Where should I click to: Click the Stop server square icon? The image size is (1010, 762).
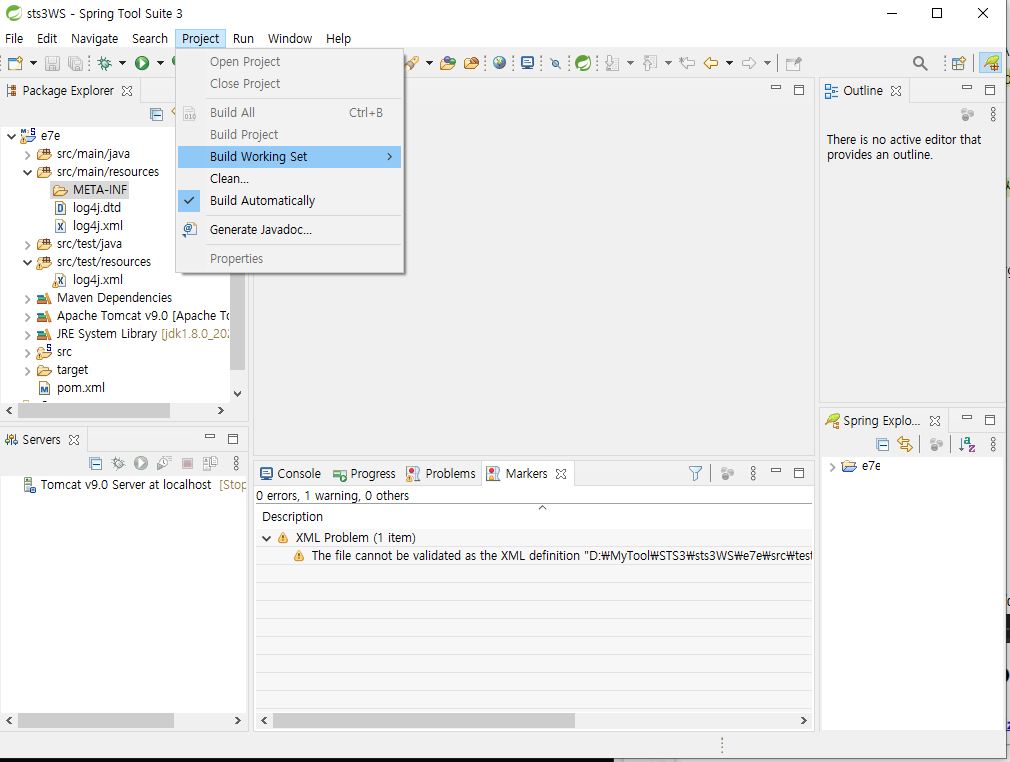coord(187,463)
